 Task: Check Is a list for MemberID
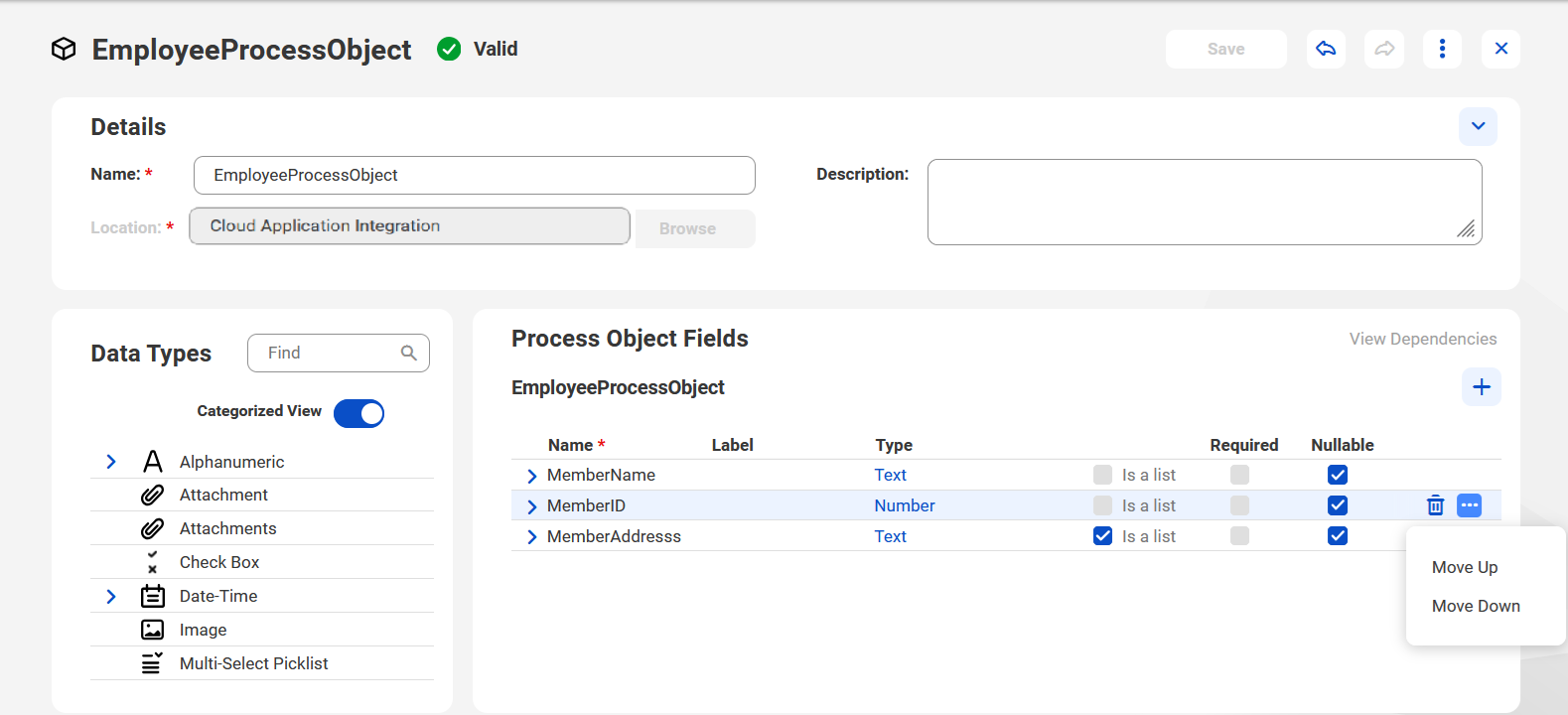pyautogui.click(x=1102, y=505)
